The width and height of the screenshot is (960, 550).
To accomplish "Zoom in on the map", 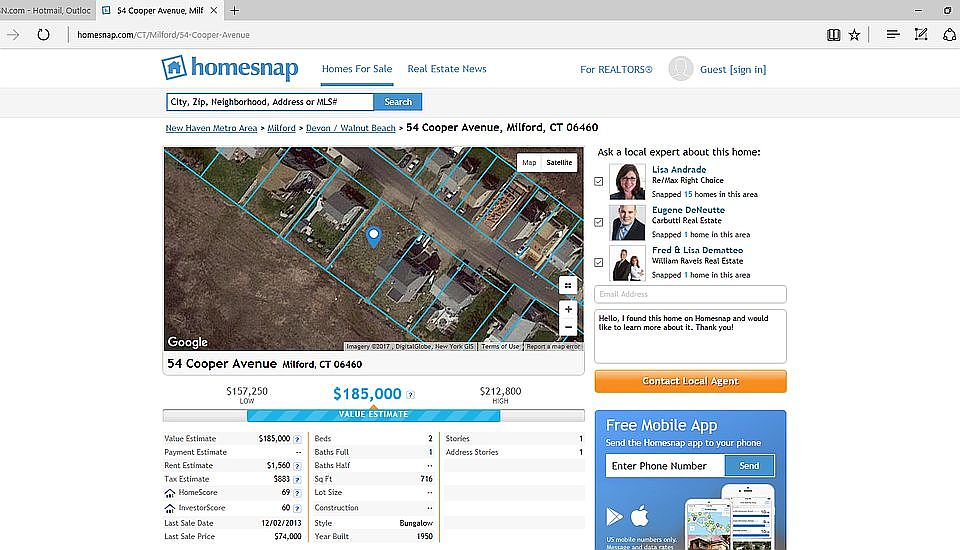I will click(568, 310).
